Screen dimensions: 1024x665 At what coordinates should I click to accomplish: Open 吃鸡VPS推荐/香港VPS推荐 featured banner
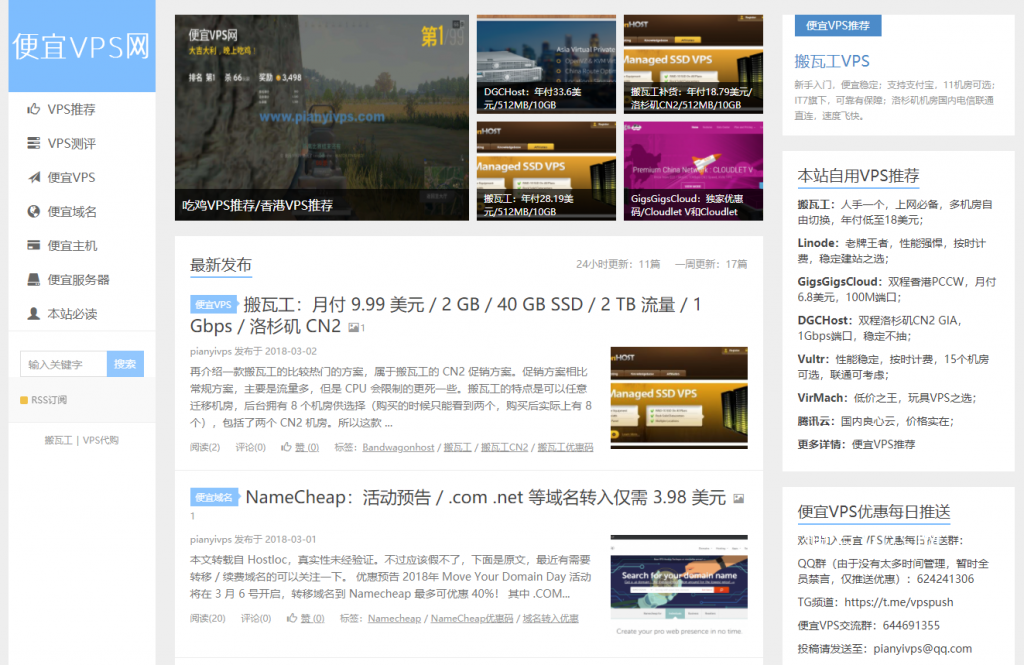[x=322, y=118]
